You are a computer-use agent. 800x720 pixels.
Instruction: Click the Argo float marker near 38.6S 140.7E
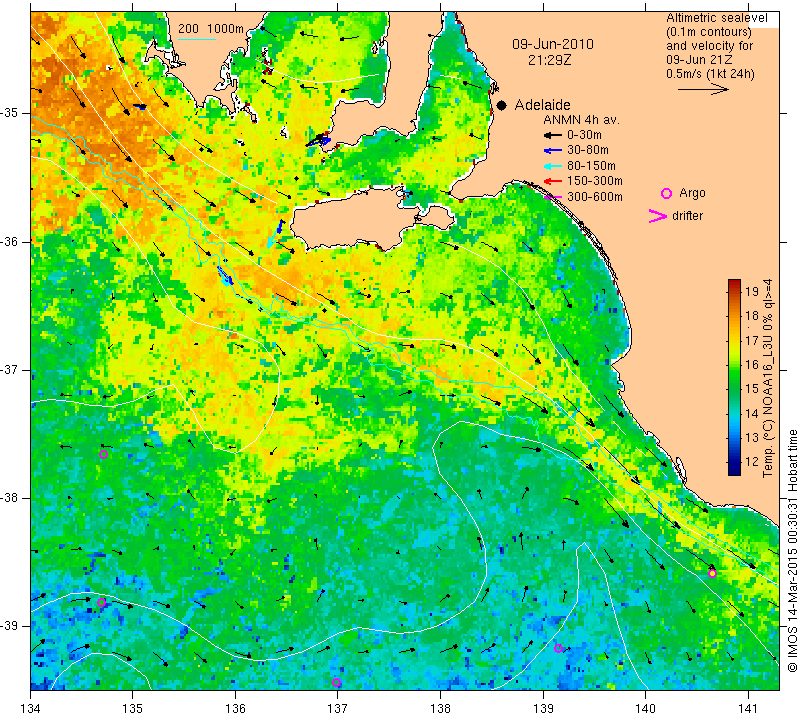712,574
